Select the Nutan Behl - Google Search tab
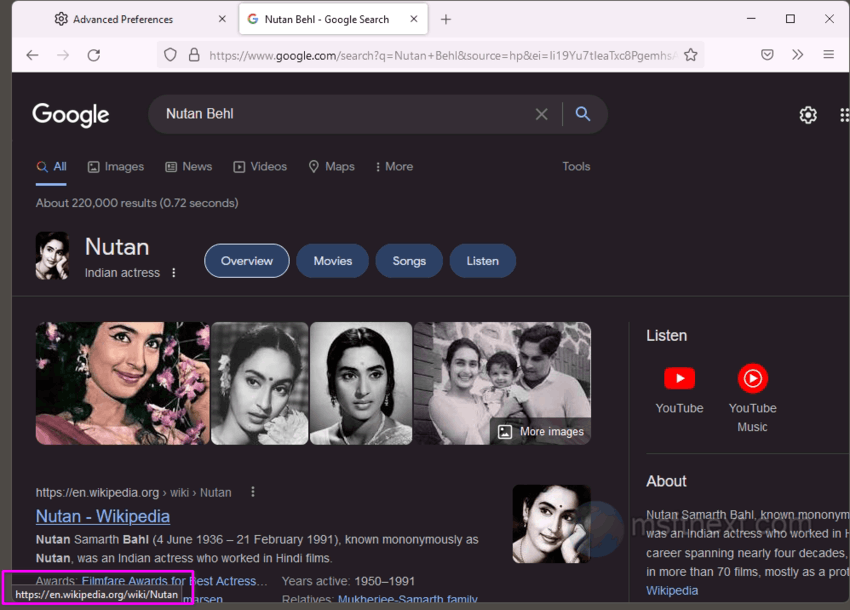The width and height of the screenshot is (850, 610). point(333,20)
